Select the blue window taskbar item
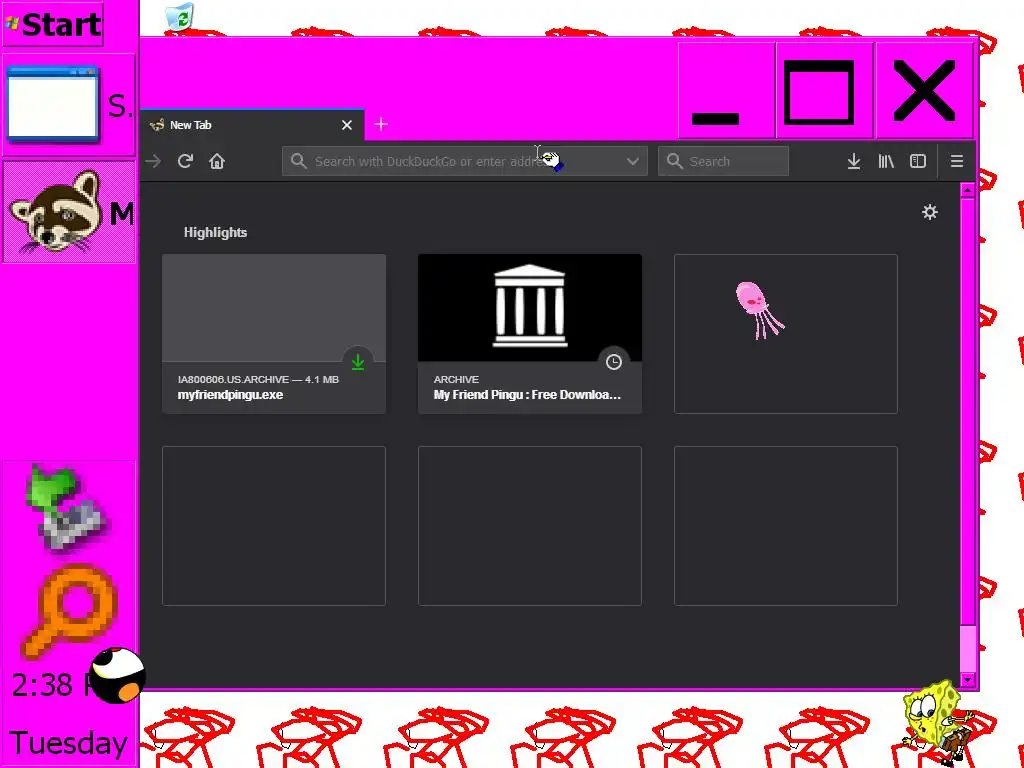This screenshot has width=1024, height=768. (69, 105)
